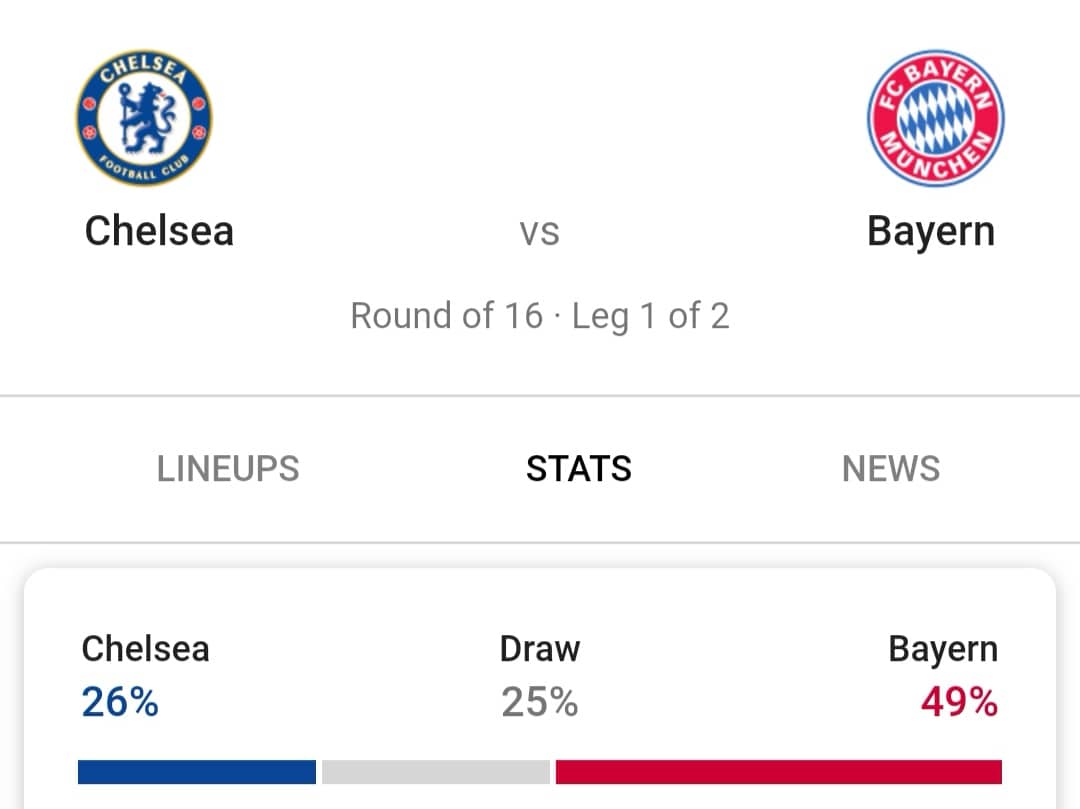Select the STATS tab
Image resolution: width=1080 pixels, height=809 pixels.
tap(579, 469)
